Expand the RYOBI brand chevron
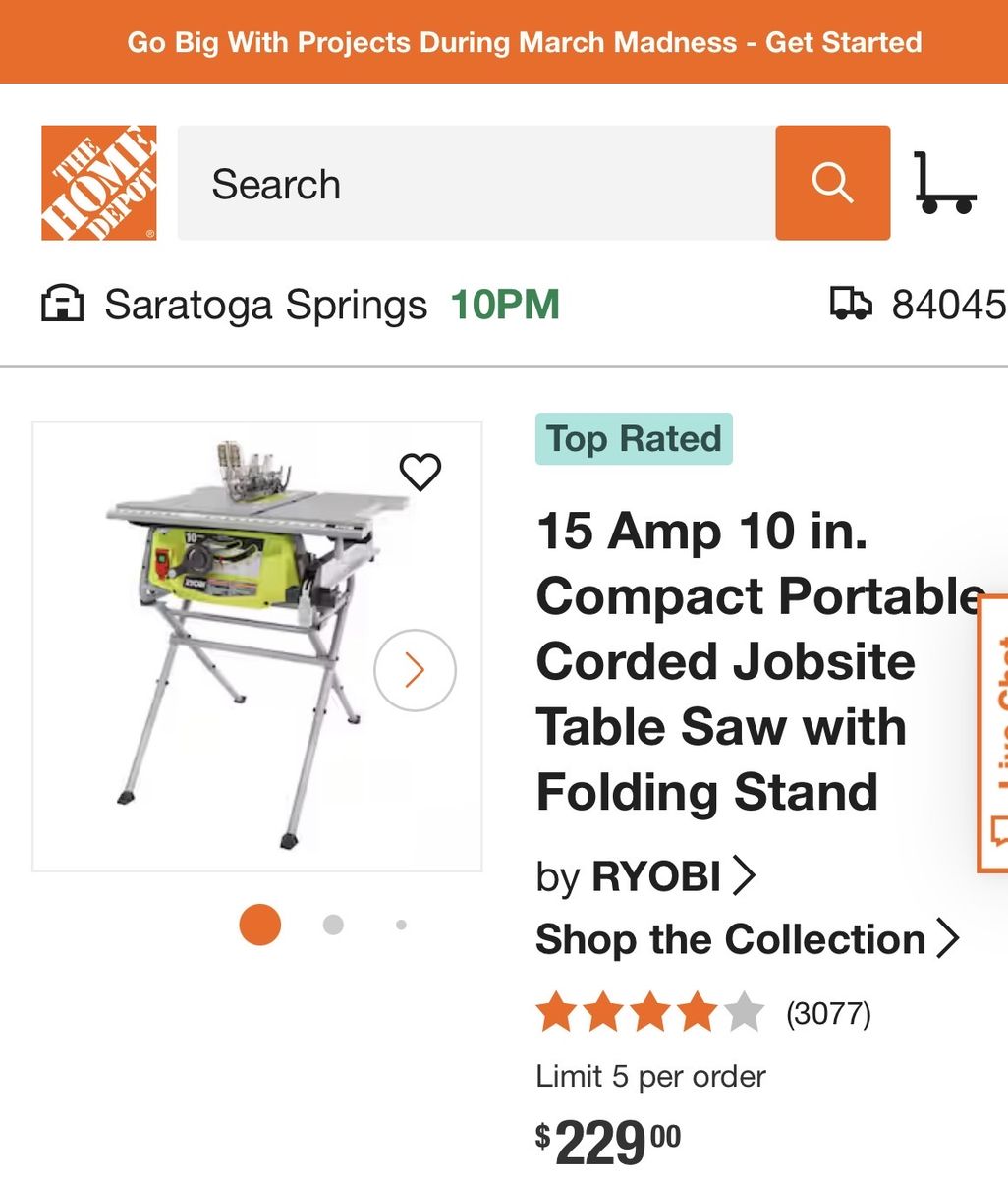The image size is (1008, 1179). tap(745, 874)
